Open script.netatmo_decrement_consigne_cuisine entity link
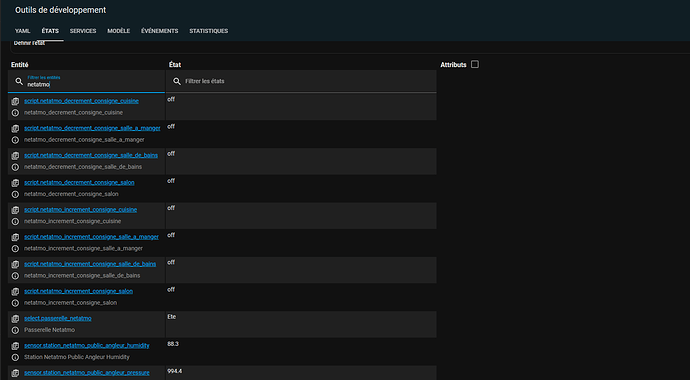This screenshot has height=380, width=690. click(x=81, y=101)
